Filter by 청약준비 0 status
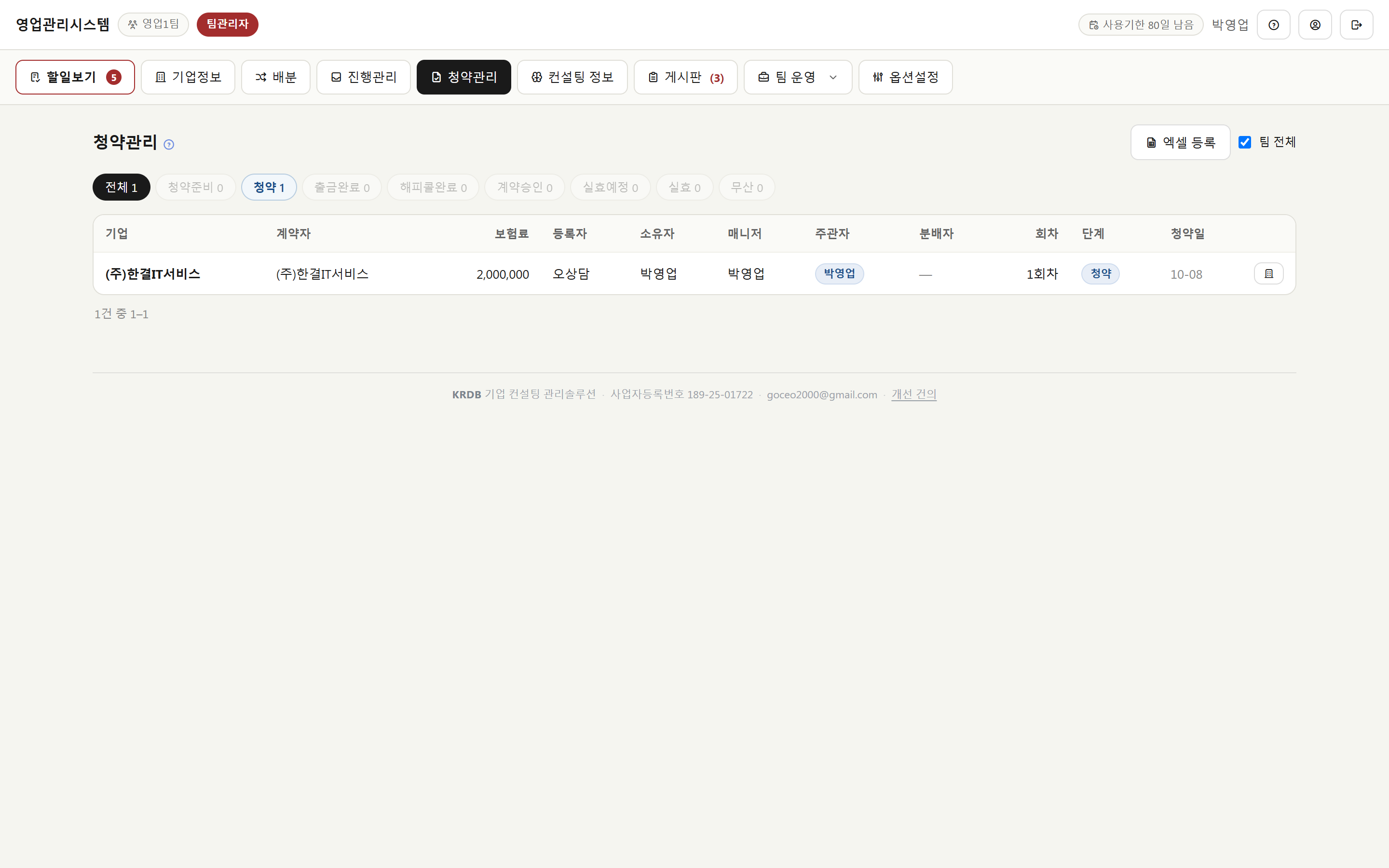 point(196,187)
